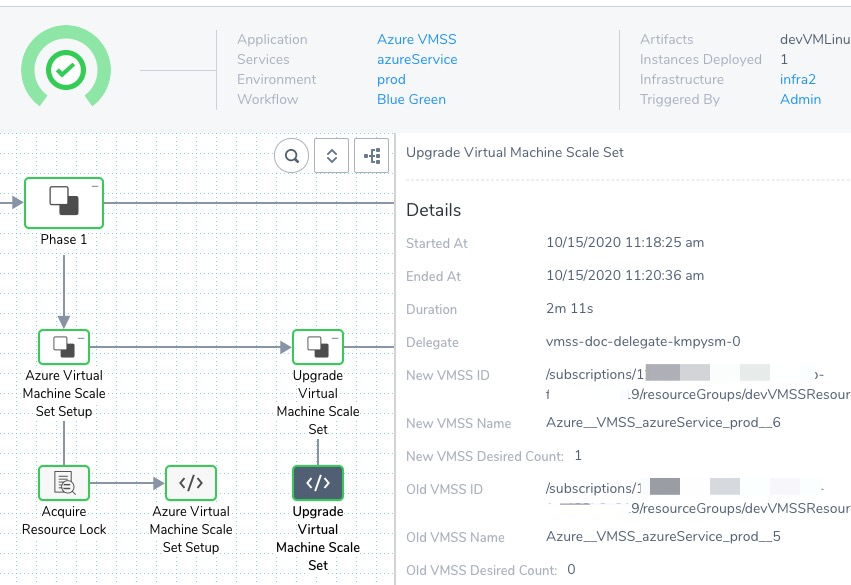This screenshot has width=851, height=585.
Task: Click the devVMLinu artifact value
Action: tap(815, 39)
